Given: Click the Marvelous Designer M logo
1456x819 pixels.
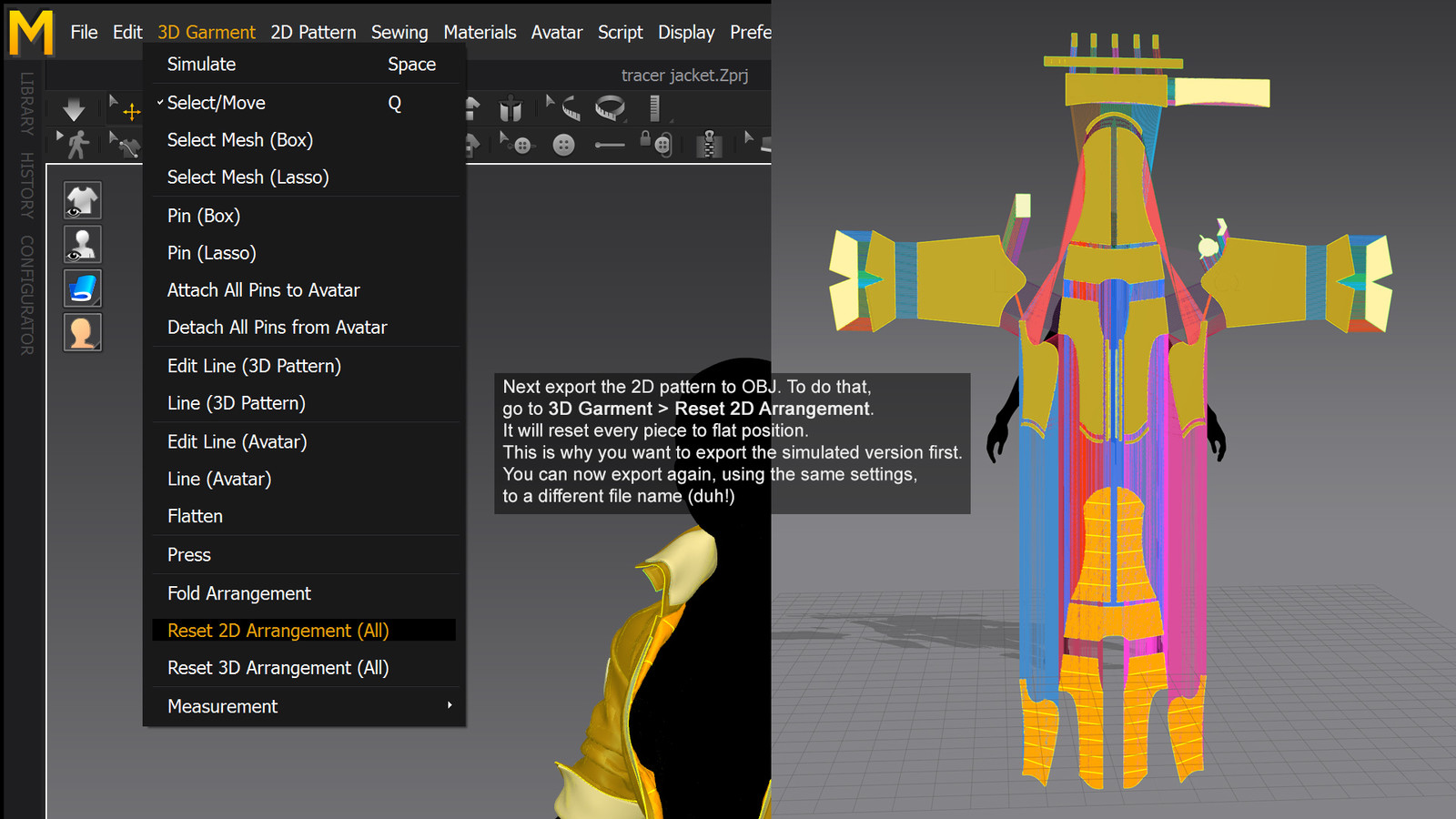Looking at the screenshot, I should 31,32.
